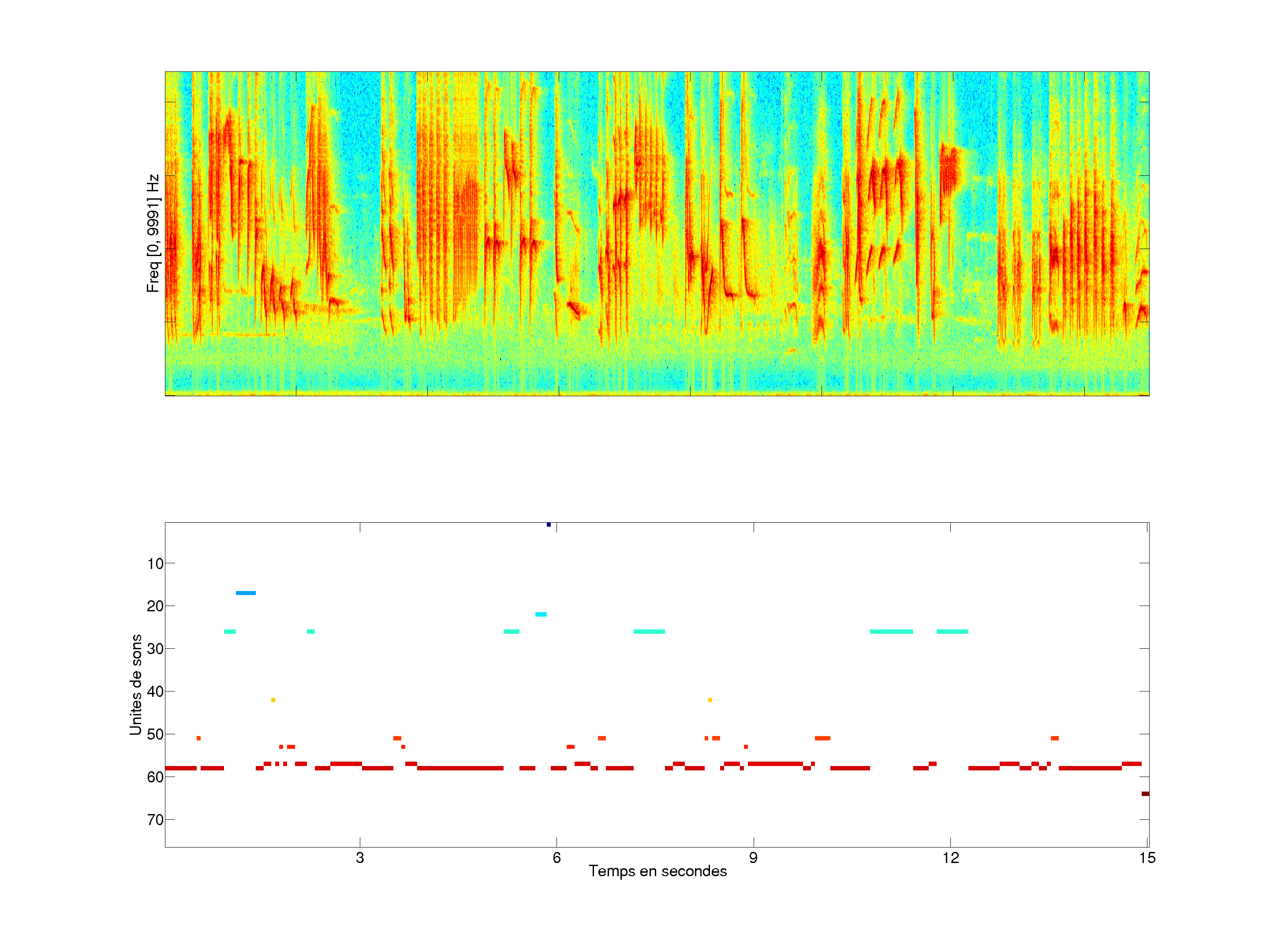Click x-axis tick label 12
The height and width of the screenshot is (952, 1270).
(950, 858)
